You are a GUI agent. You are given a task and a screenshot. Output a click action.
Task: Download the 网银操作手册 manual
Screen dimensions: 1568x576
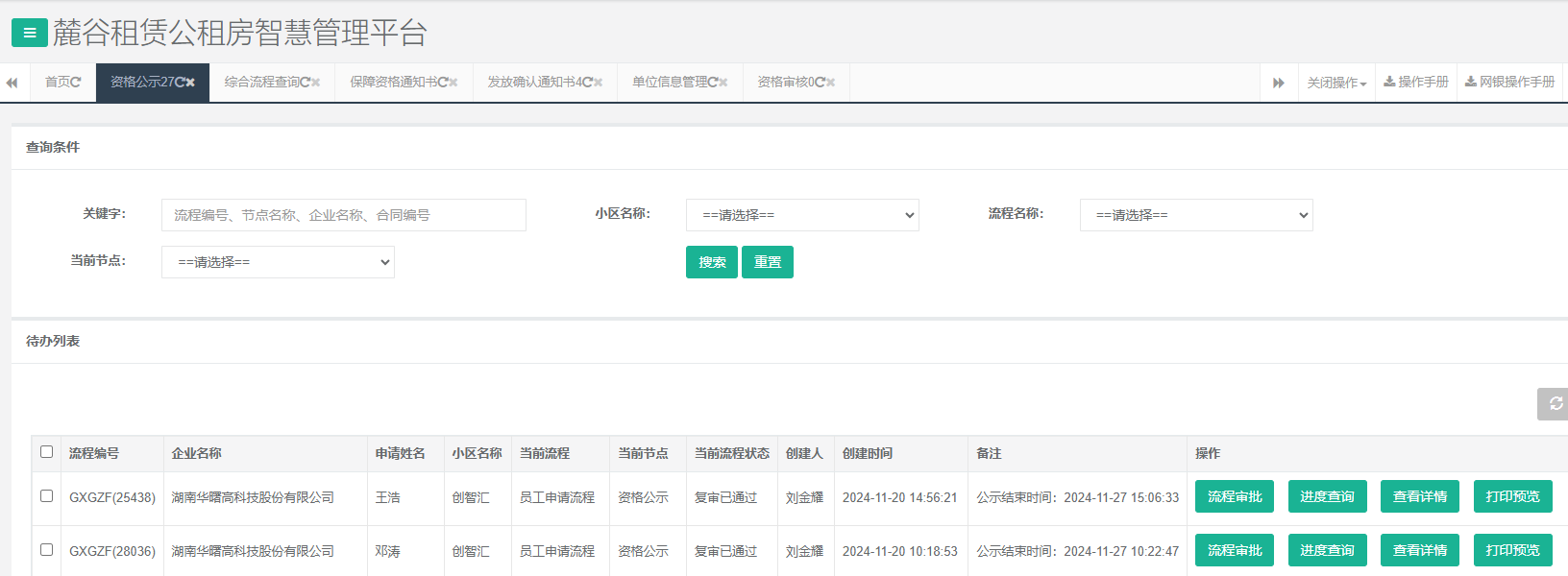pyautogui.click(x=1509, y=83)
